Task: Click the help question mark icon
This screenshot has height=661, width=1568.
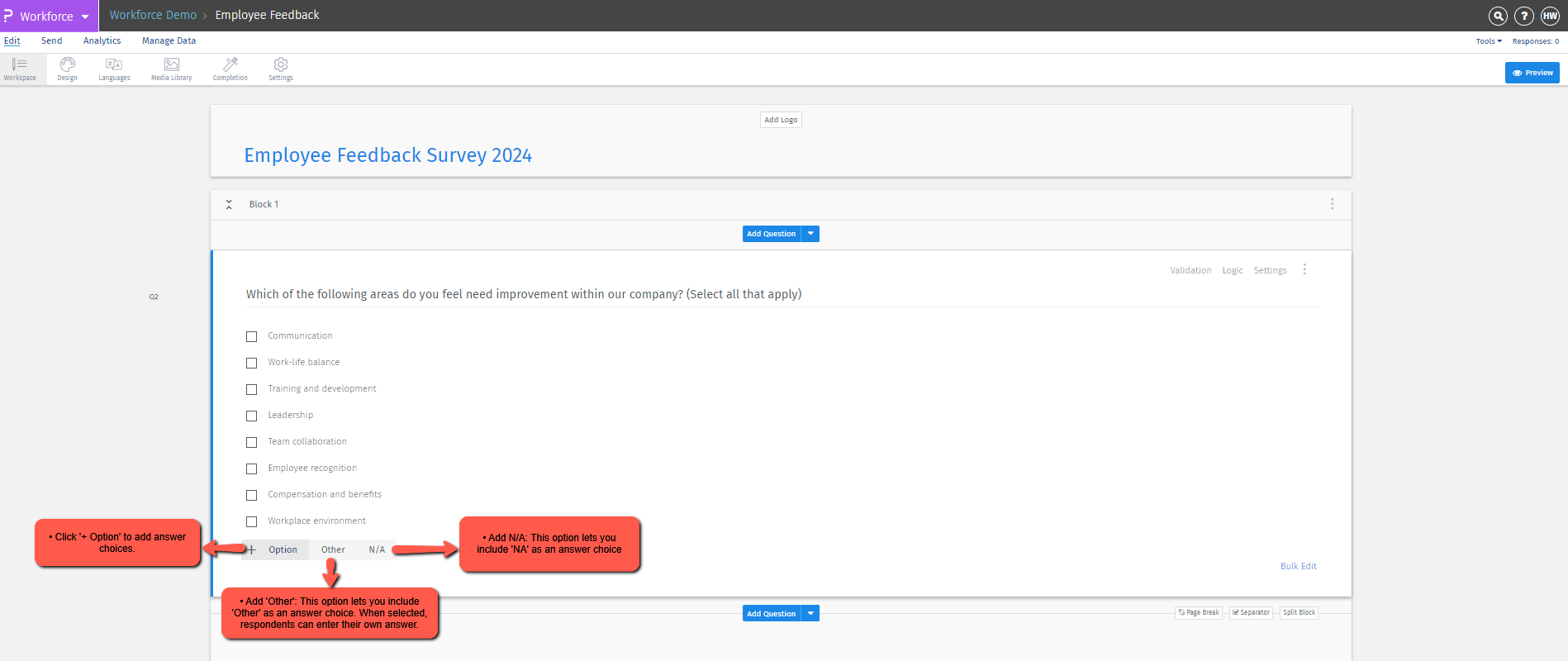Action: click(1524, 16)
